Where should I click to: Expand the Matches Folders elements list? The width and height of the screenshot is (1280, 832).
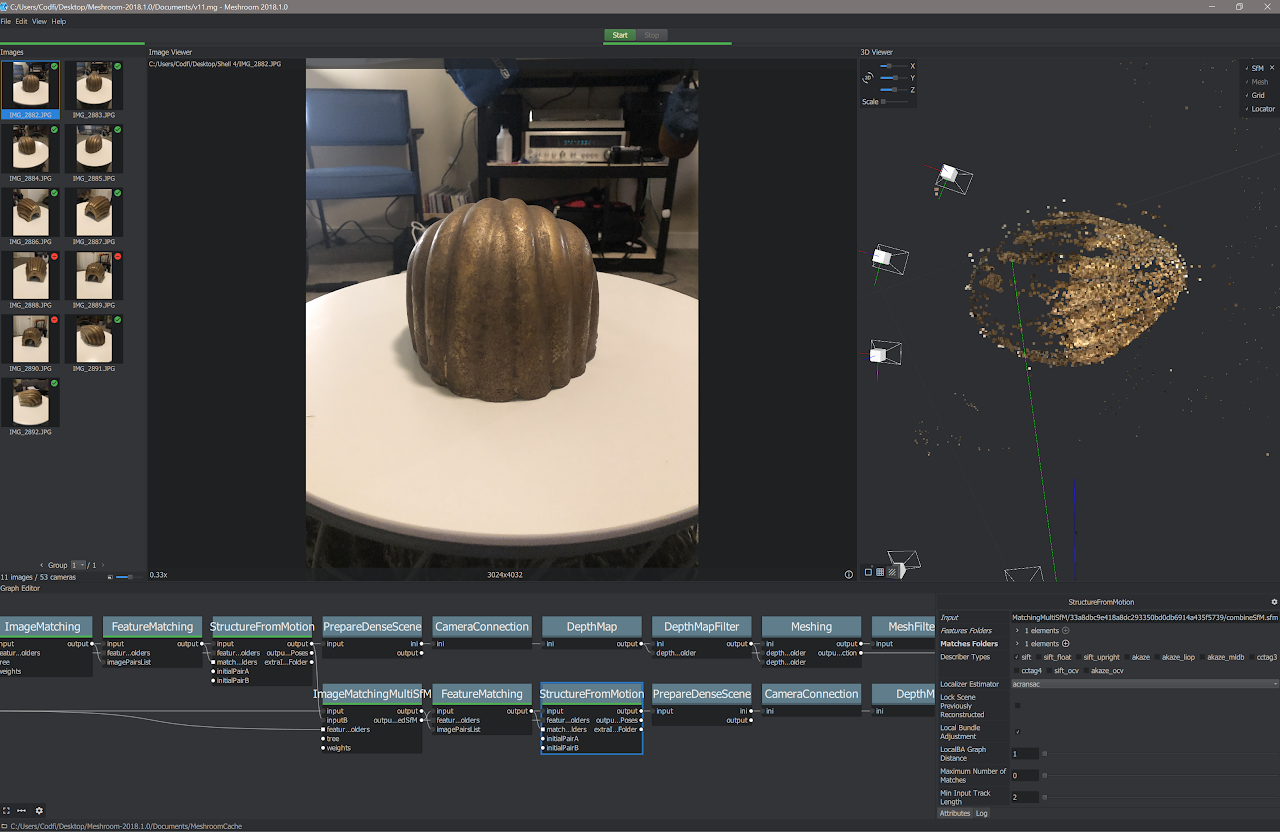click(1017, 644)
